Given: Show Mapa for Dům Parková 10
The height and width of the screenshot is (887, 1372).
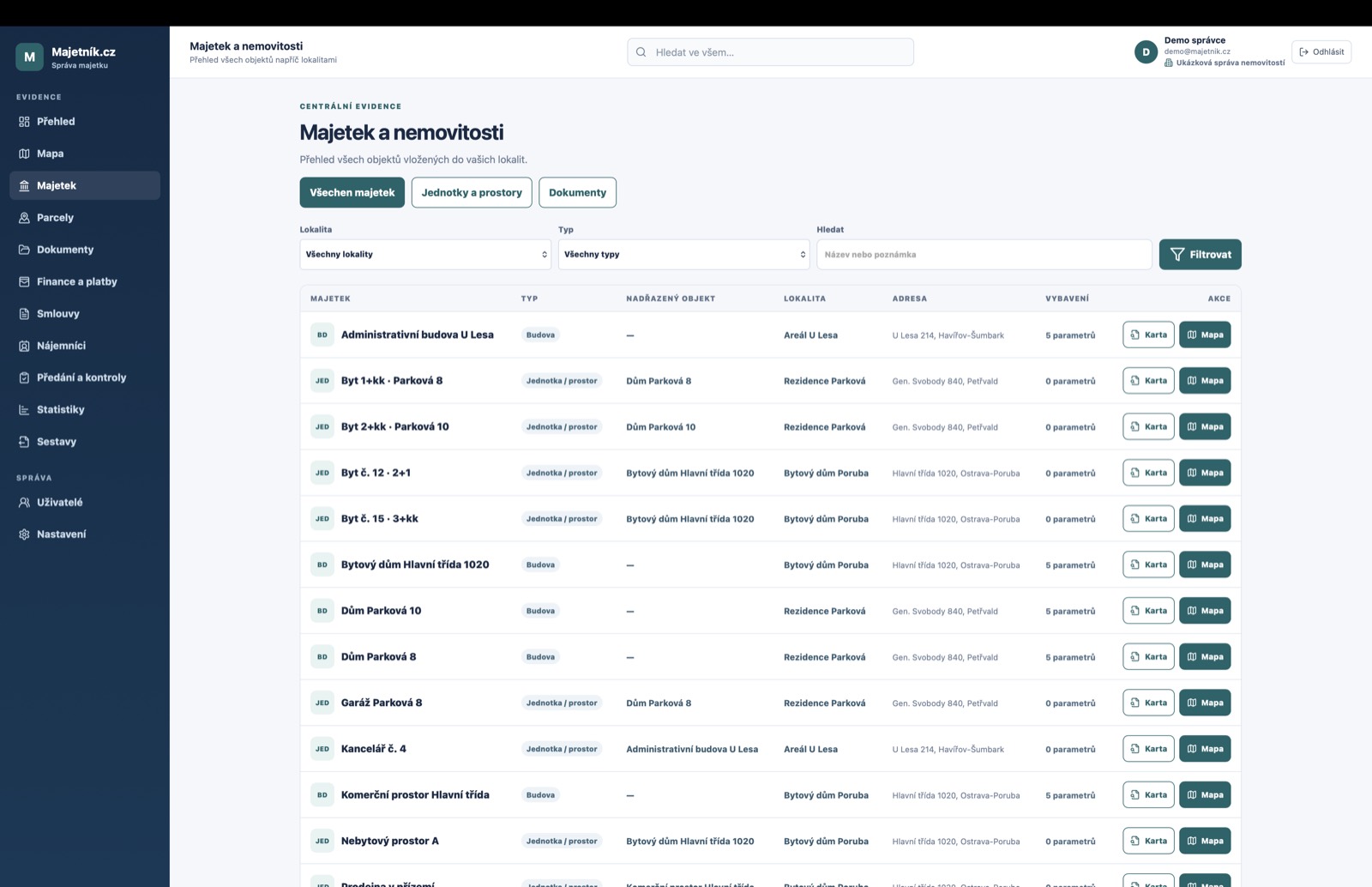Looking at the screenshot, I should (x=1205, y=611).
